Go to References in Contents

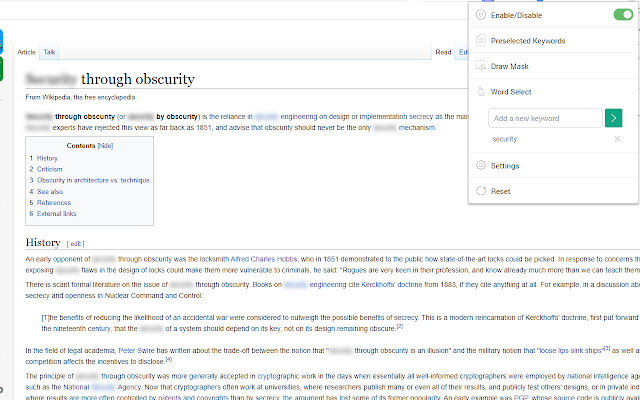pyautogui.click(x=54, y=202)
